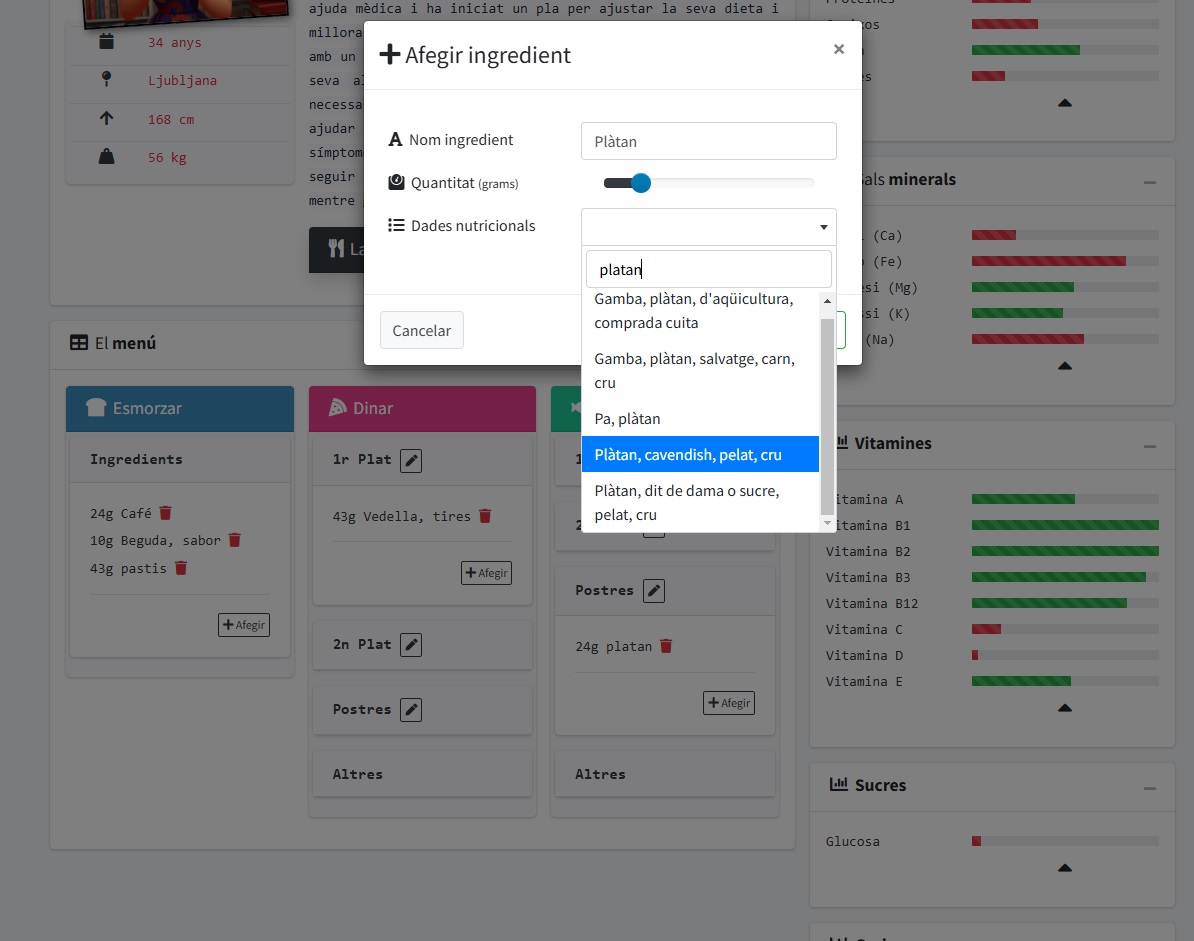The height and width of the screenshot is (941, 1194).
Task: Select 'Gamba, plàtan, salvatge, carn, cru'
Action: (700, 371)
